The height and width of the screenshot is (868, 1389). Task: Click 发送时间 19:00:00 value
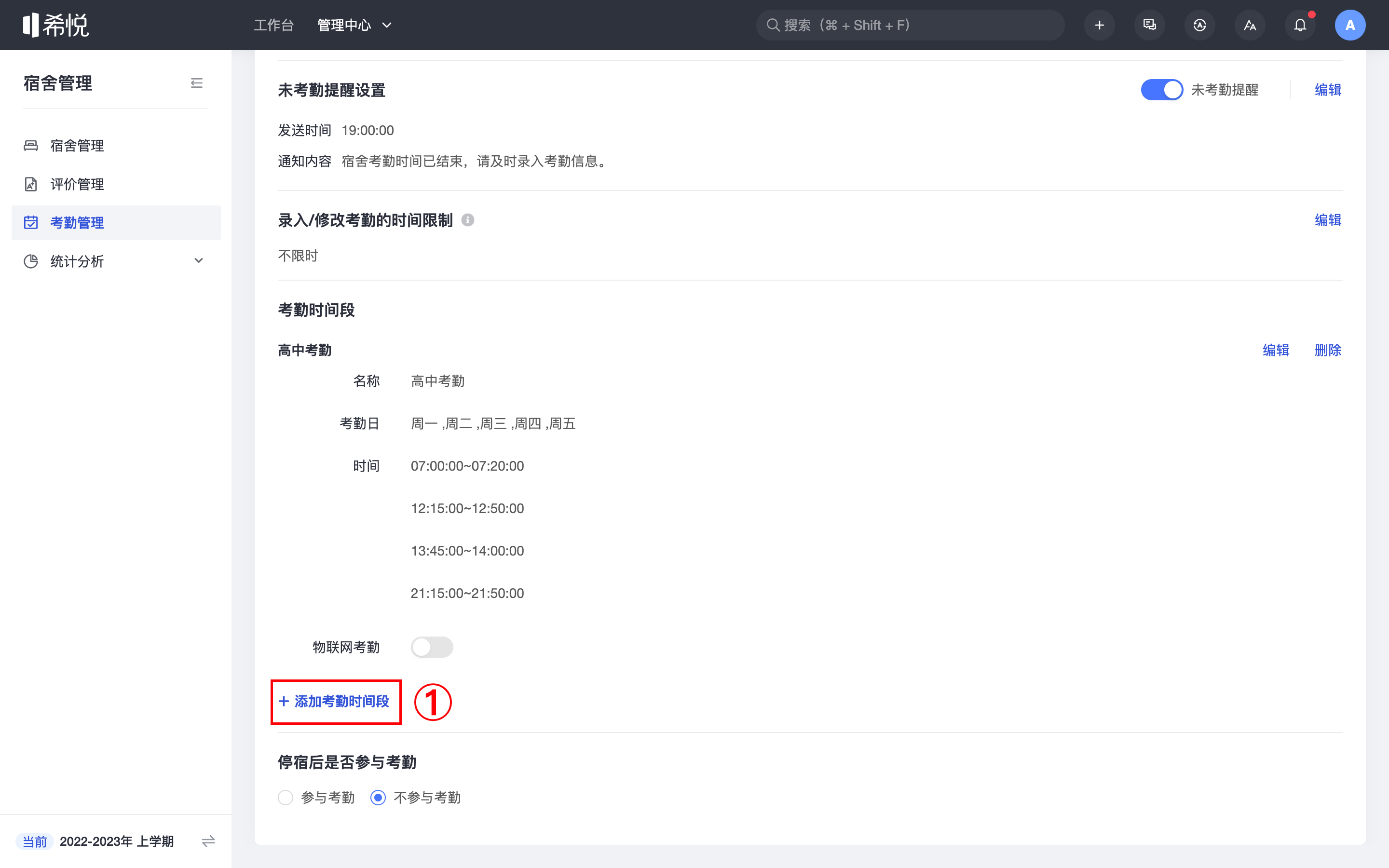click(x=368, y=130)
